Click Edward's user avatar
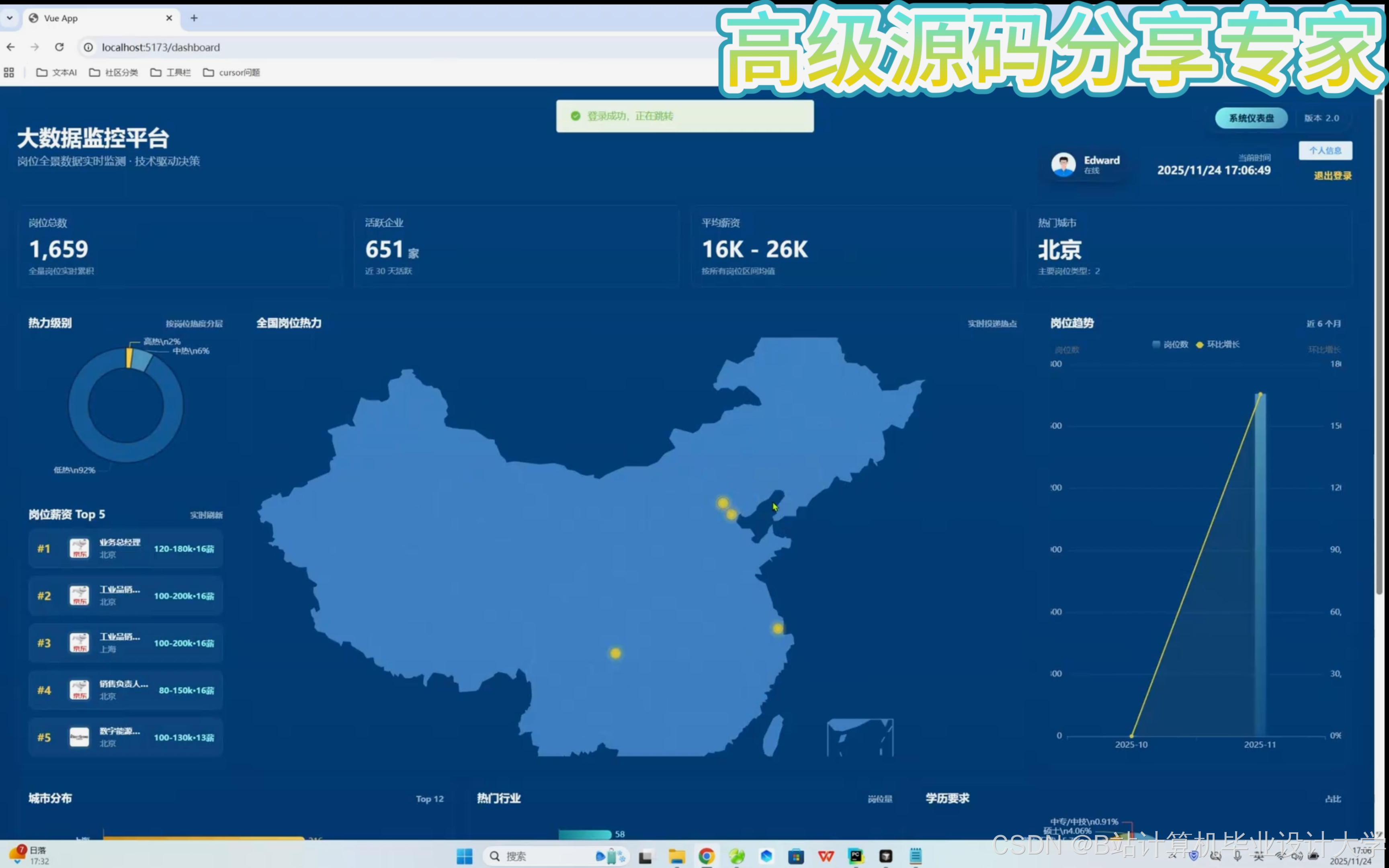The image size is (1389, 868). click(x=1063, y=165)
